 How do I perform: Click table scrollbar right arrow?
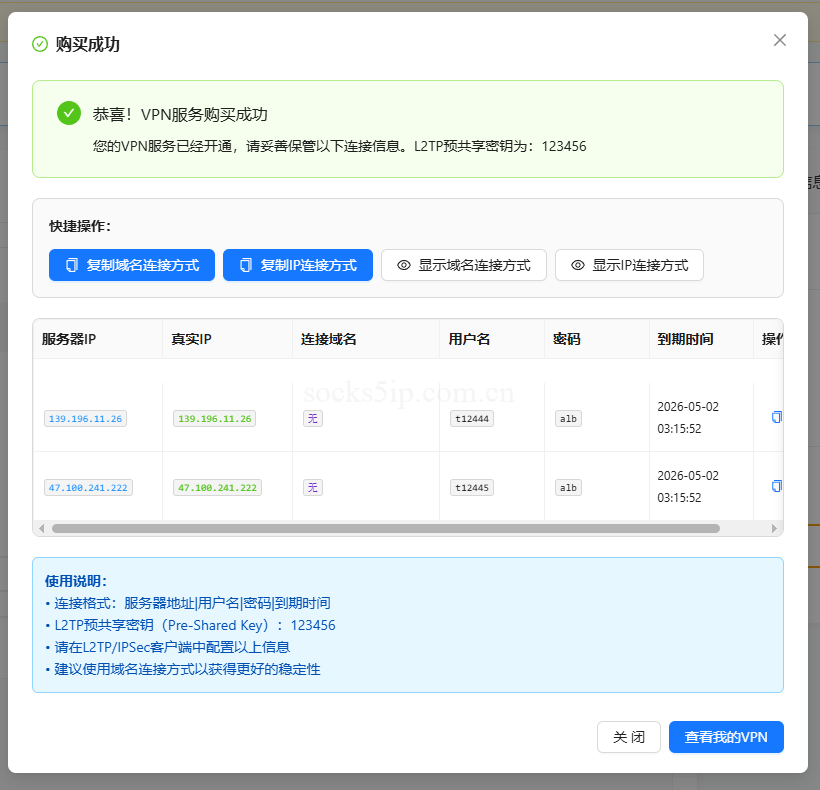[774, 529]
